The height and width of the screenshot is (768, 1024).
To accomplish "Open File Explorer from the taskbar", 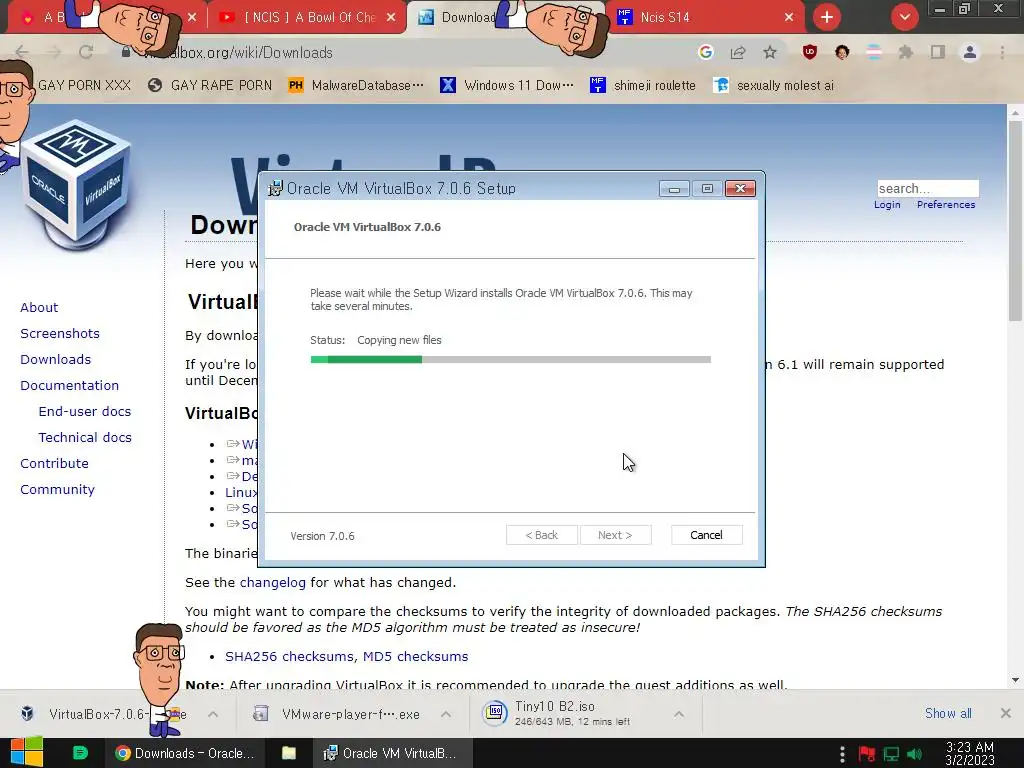I will 289,753.
